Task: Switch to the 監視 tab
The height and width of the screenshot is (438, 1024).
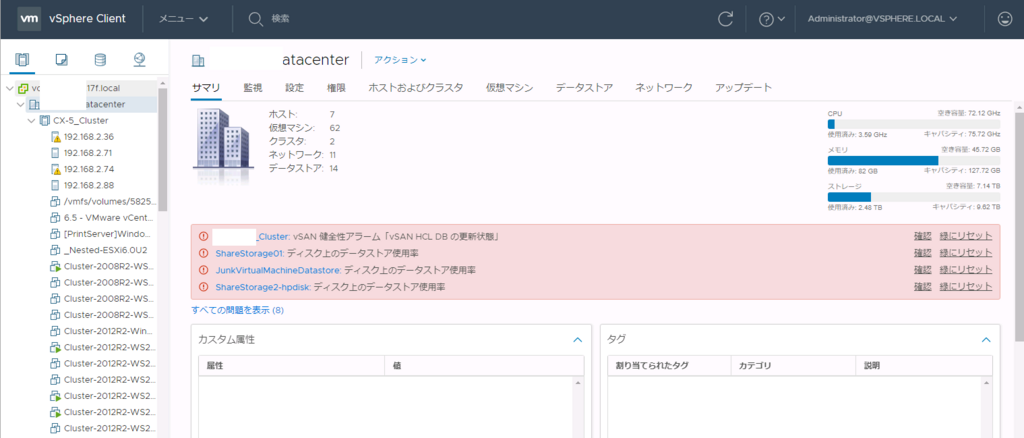Action: click(x=253, y=87)
